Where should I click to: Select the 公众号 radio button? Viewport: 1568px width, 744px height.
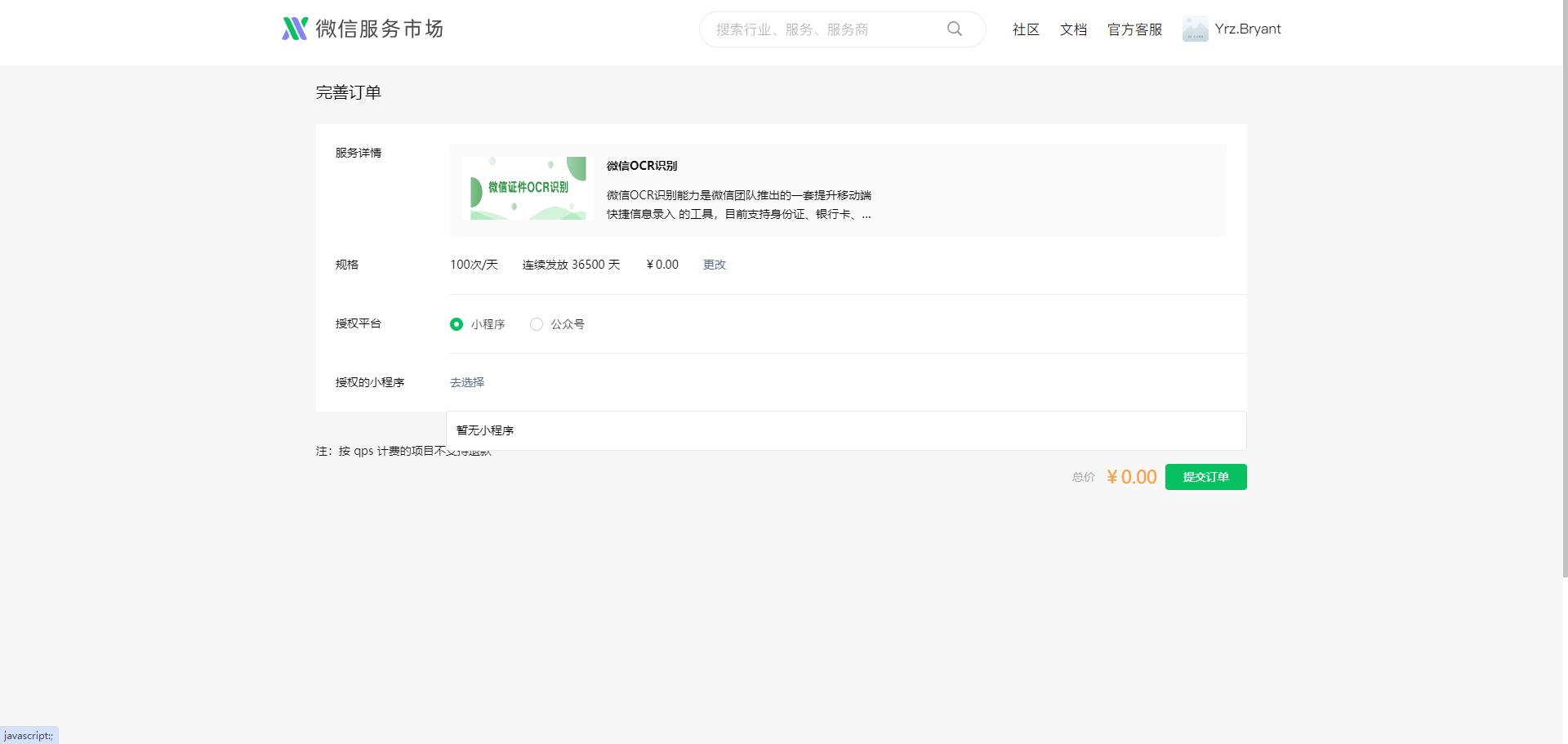tap(537, 324)
